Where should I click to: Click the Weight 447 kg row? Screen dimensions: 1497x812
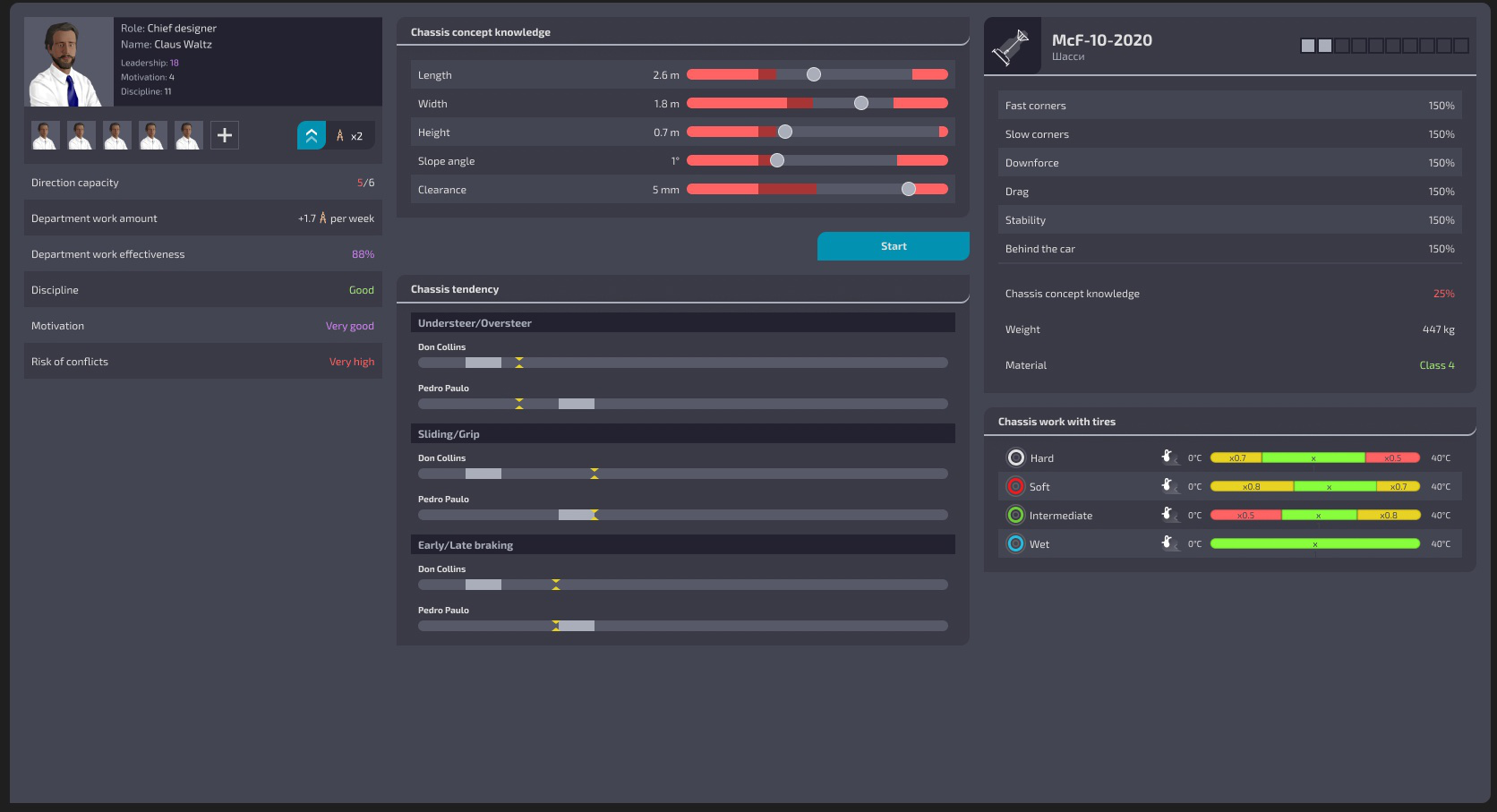[1230, 329]
